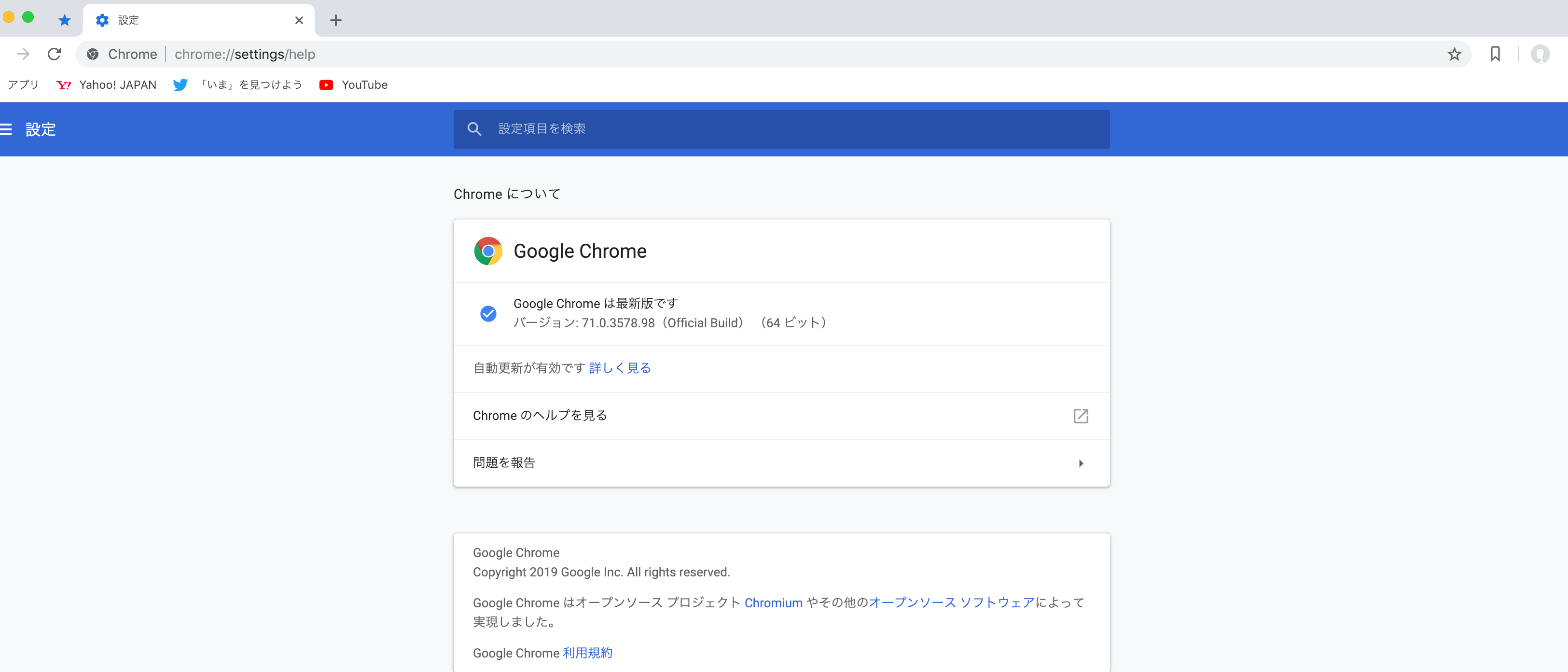Open the Yahoo! JAPAN bookmark
Image resolution: width=1568 pixels, height=672 pixels.
[107, 84]
